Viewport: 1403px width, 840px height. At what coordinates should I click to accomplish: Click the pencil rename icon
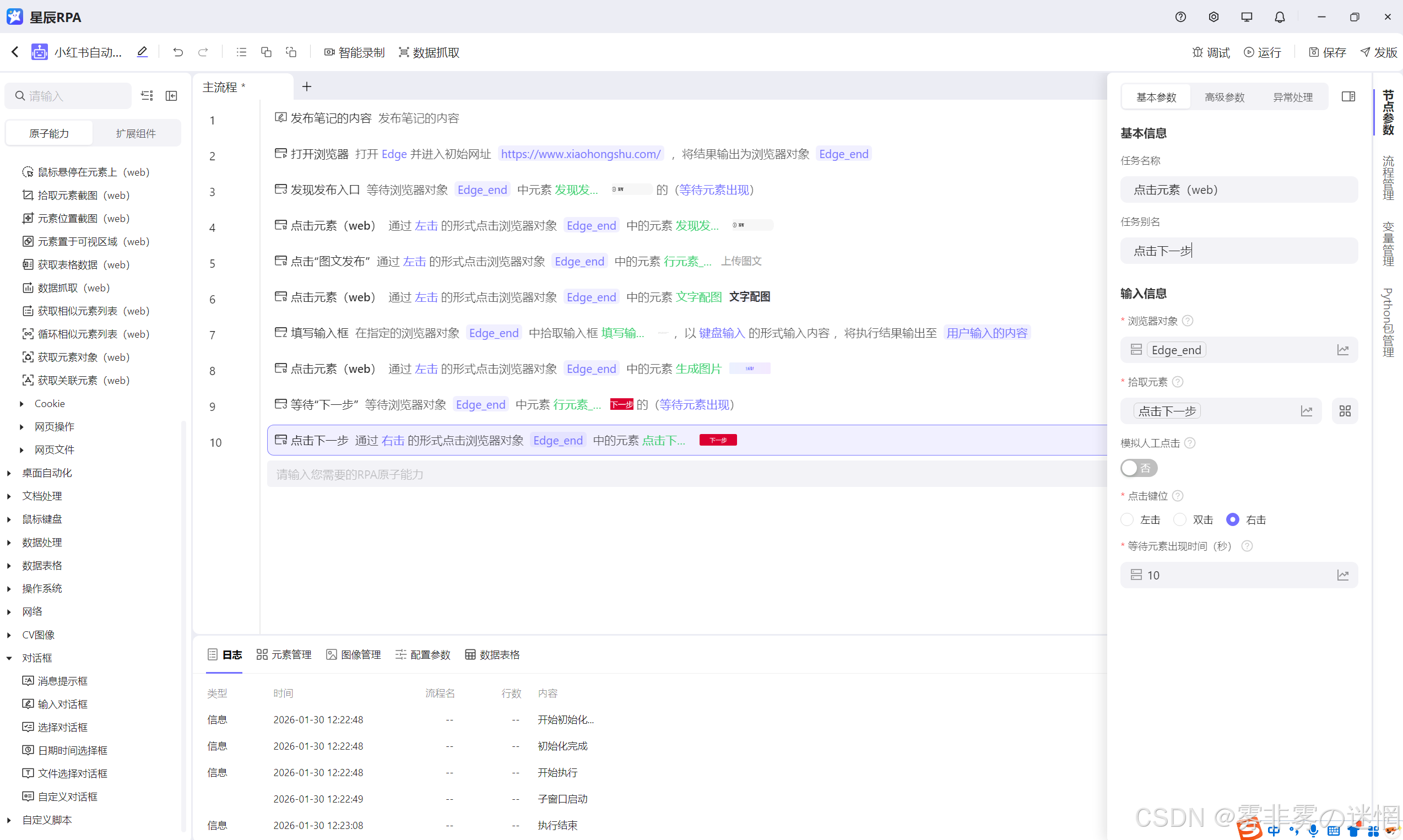click(142, 52)
